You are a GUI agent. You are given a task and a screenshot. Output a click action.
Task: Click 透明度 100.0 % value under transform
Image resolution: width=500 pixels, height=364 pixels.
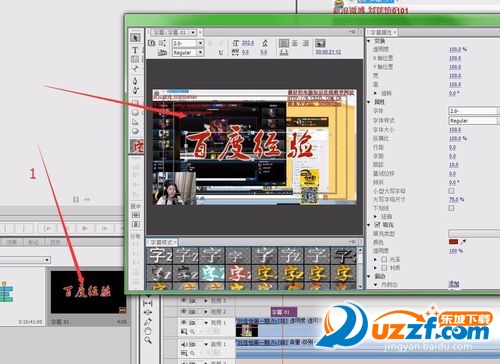pyautogui.click(x=458, y=49)
